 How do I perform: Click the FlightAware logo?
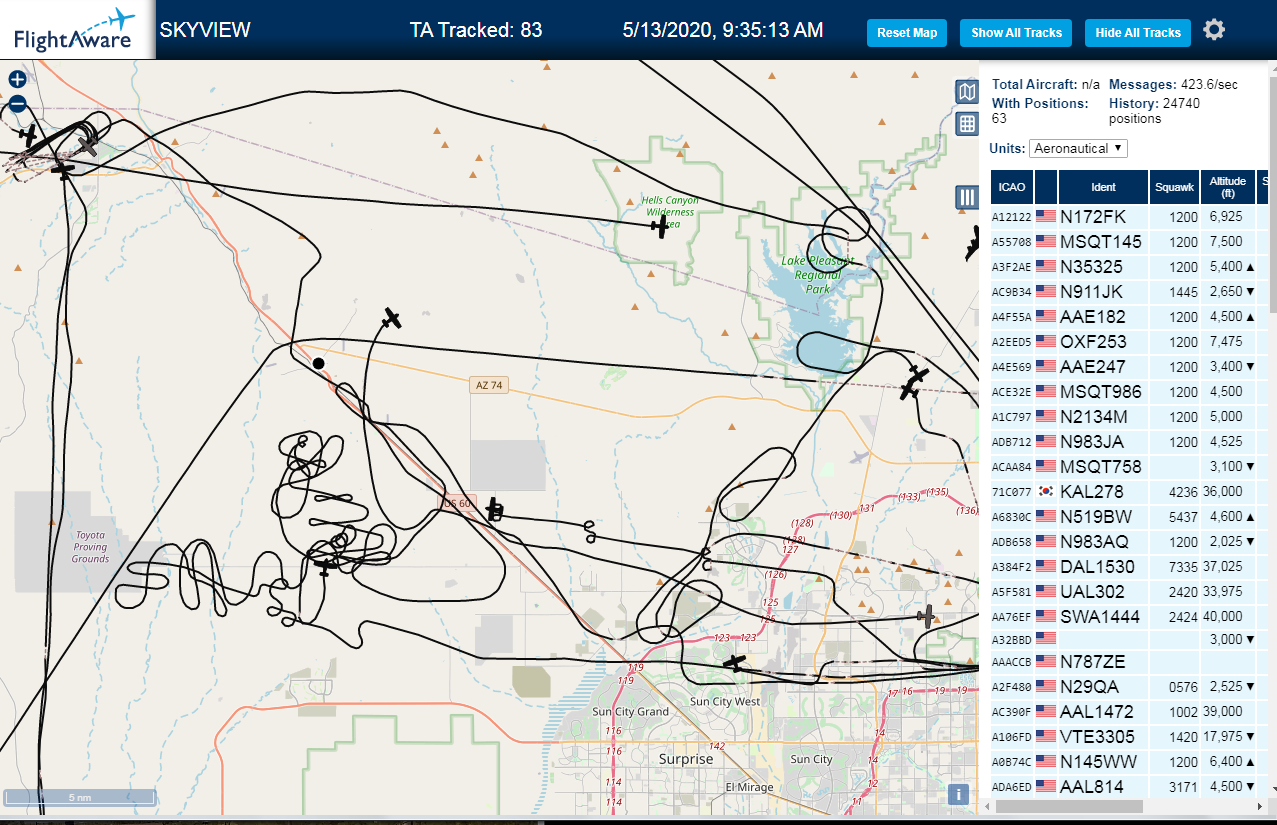coord(76,30)
